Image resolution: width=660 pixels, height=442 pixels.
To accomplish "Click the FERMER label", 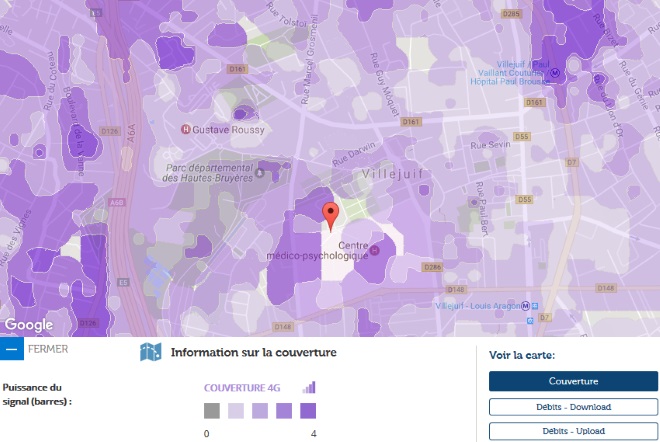I will pyautogui.click(x=48, y=349).
